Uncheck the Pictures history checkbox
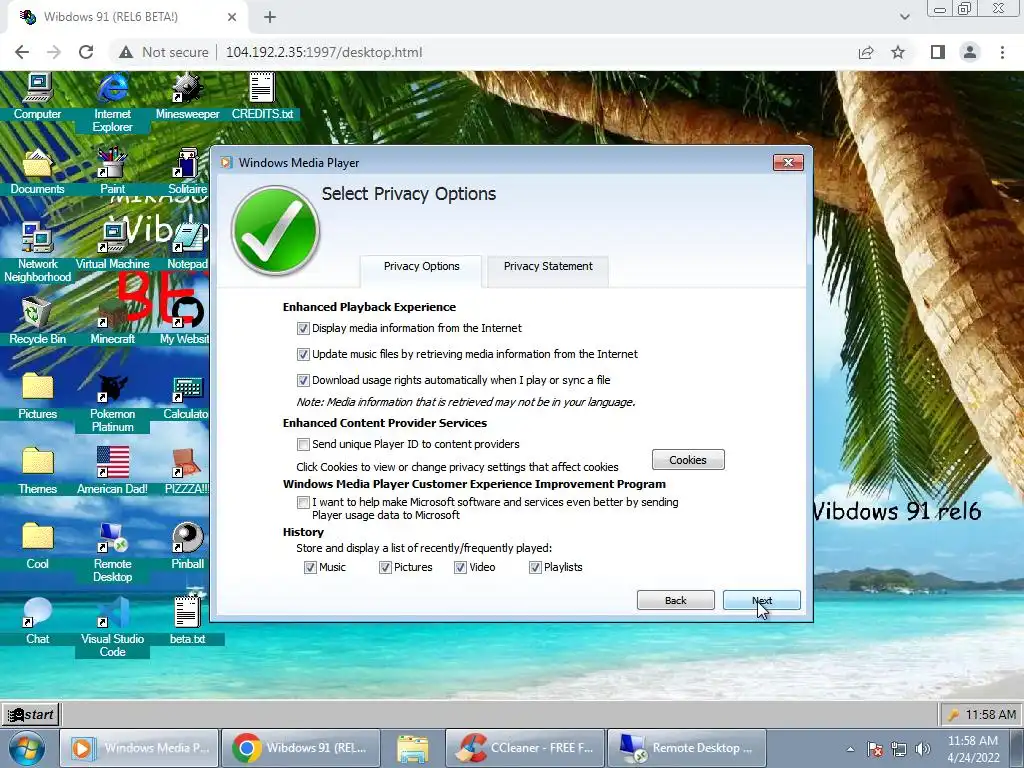This screenshot has width=1024, height=768. pos(385,568)
